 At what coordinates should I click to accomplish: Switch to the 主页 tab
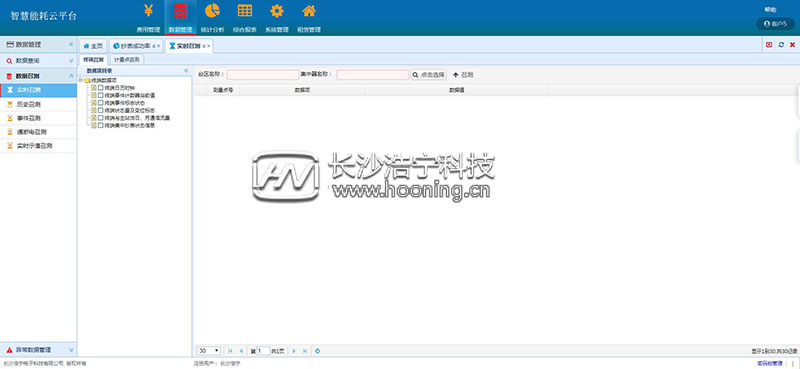(93, 46)
